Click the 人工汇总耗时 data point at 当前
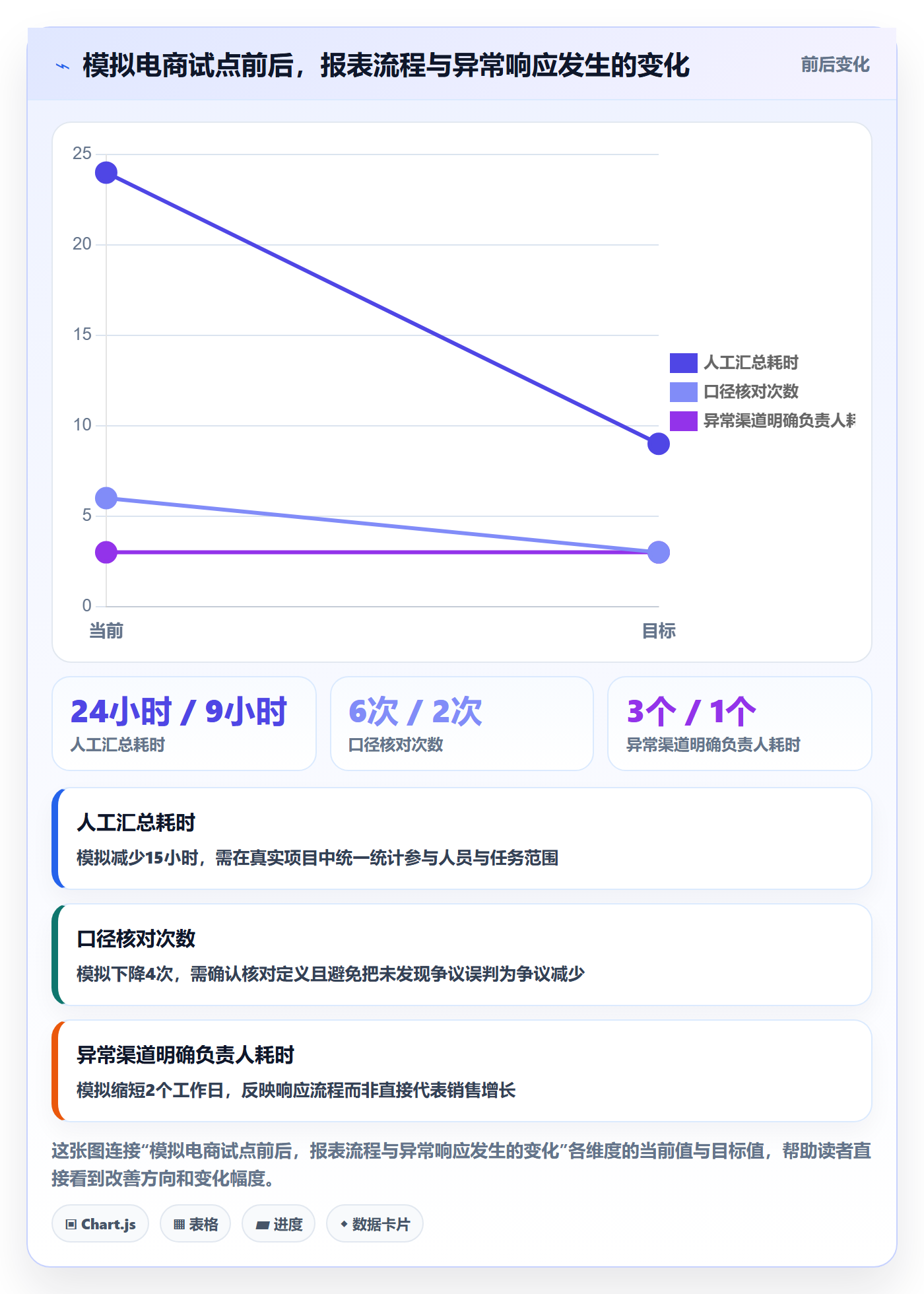Screen dimensions: 924x1294 (106, 173)
